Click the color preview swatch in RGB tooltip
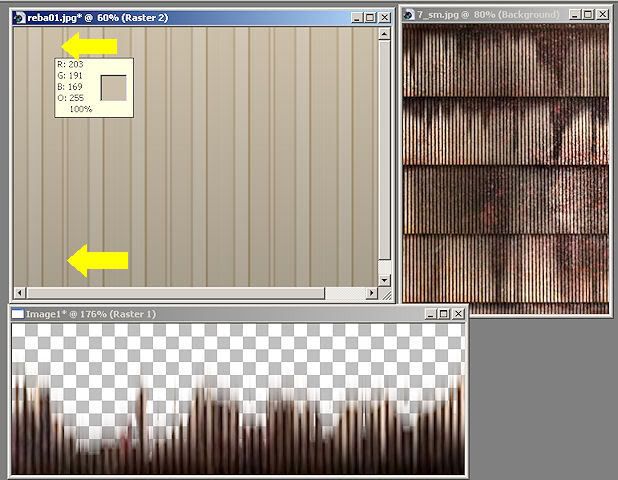This screenshot has height=480, width=618. pyautogui.click(x=114, y=87)
